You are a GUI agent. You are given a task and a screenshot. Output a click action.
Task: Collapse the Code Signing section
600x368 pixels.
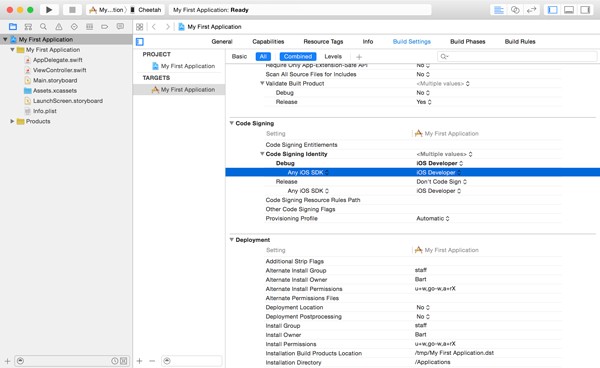pyautogui.click(x=232, y=123)
